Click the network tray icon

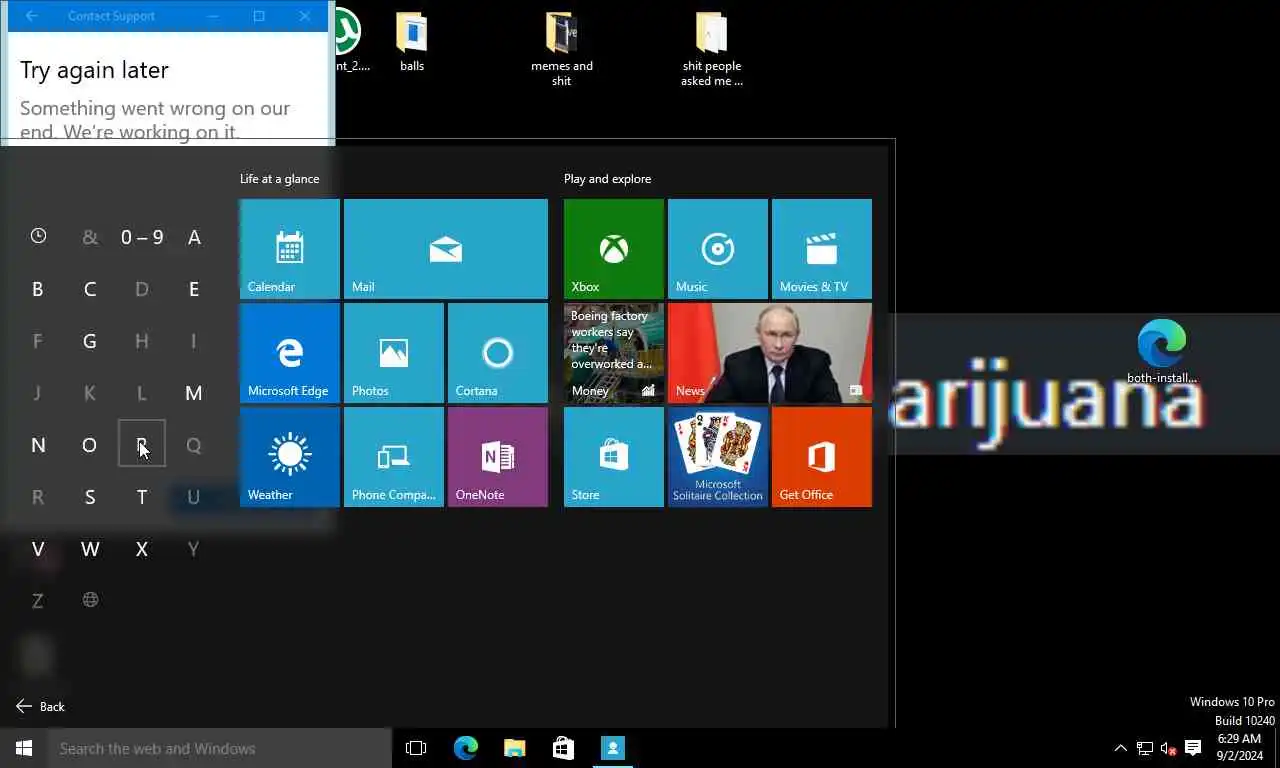(x=1145, y=748)
